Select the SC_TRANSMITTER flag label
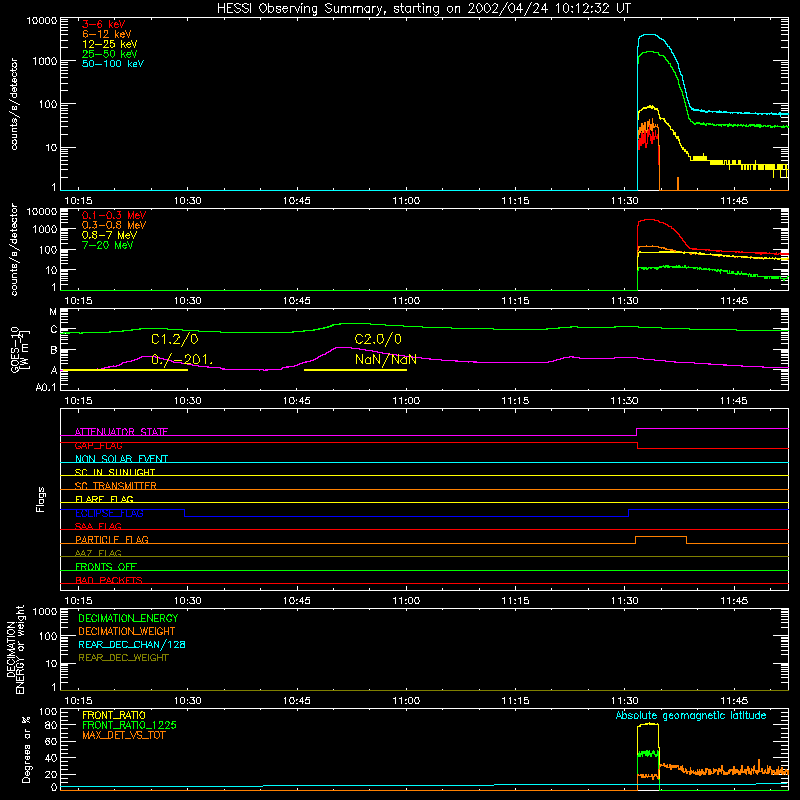 (x=115, y=486)
